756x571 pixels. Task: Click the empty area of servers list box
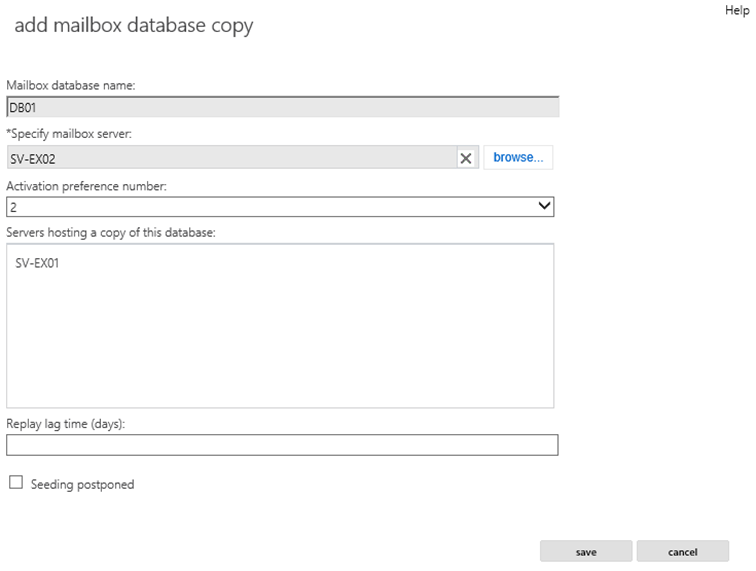tap(280, 338)
